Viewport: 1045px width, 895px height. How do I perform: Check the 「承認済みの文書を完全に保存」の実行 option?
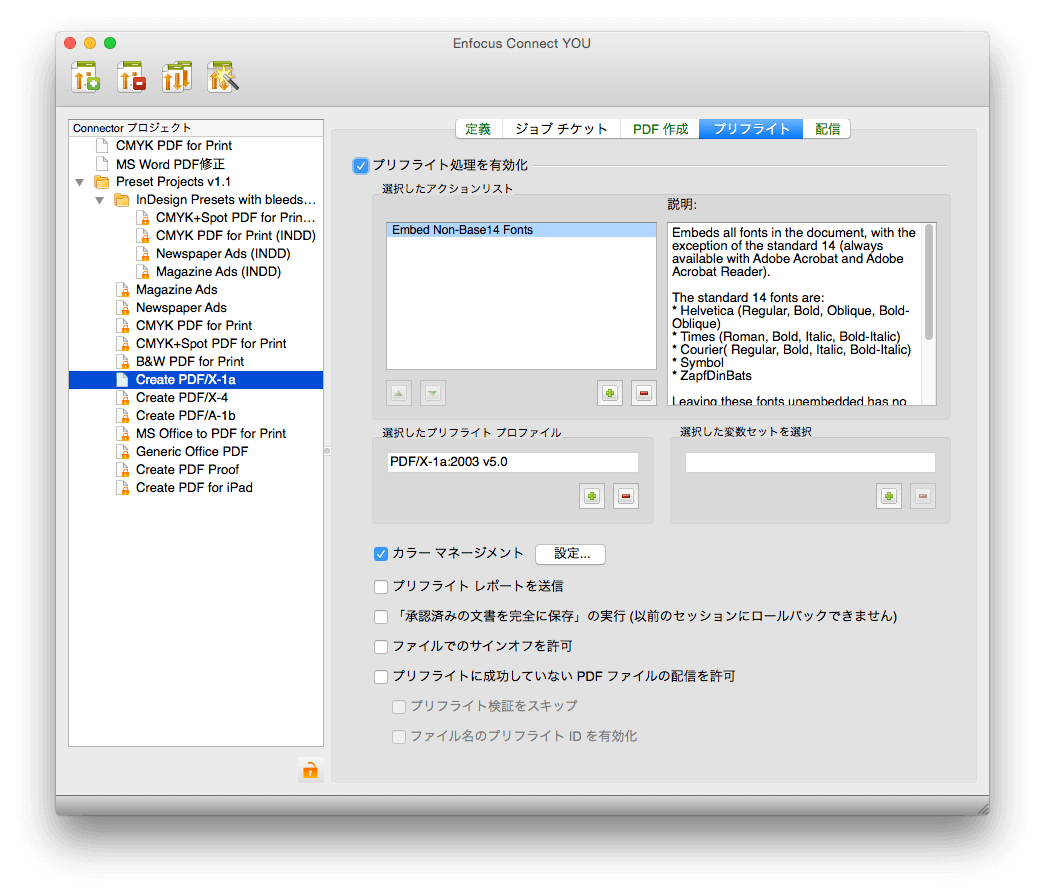click(x=381, y=616)
